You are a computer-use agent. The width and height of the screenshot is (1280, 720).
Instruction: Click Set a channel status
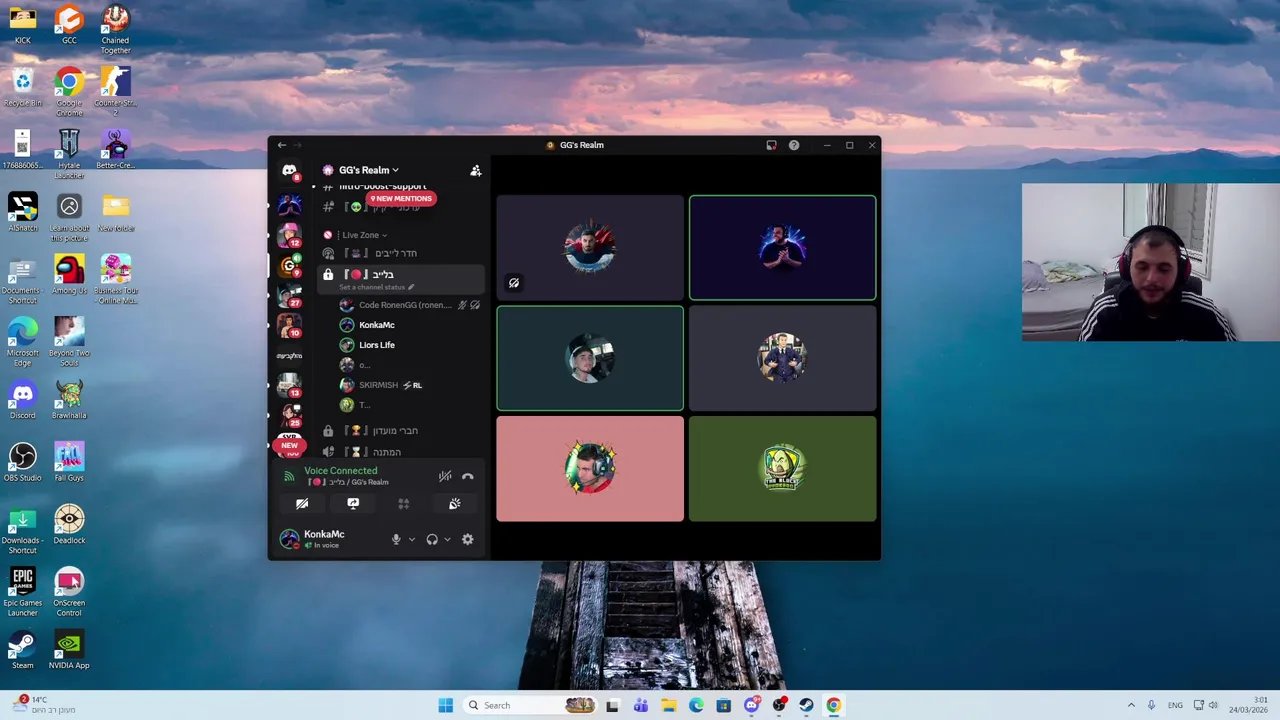(371, 287)
